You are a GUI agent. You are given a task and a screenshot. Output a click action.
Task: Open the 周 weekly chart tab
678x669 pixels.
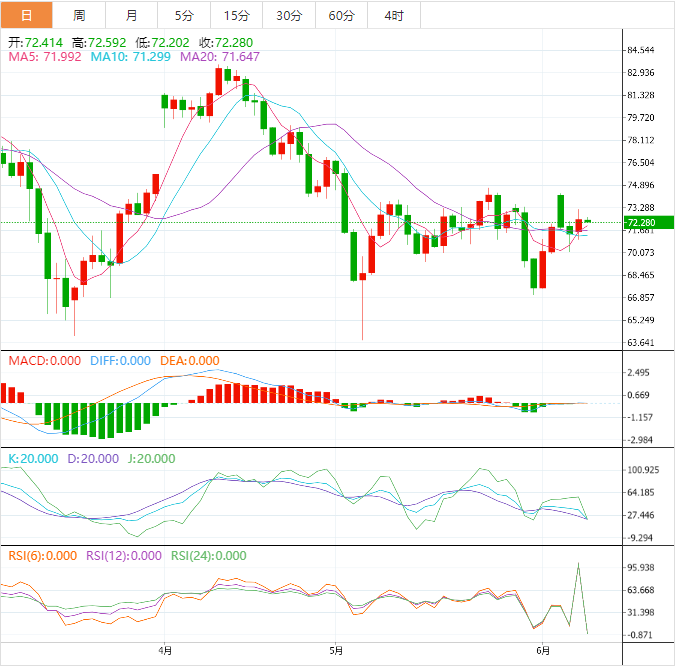79,15
